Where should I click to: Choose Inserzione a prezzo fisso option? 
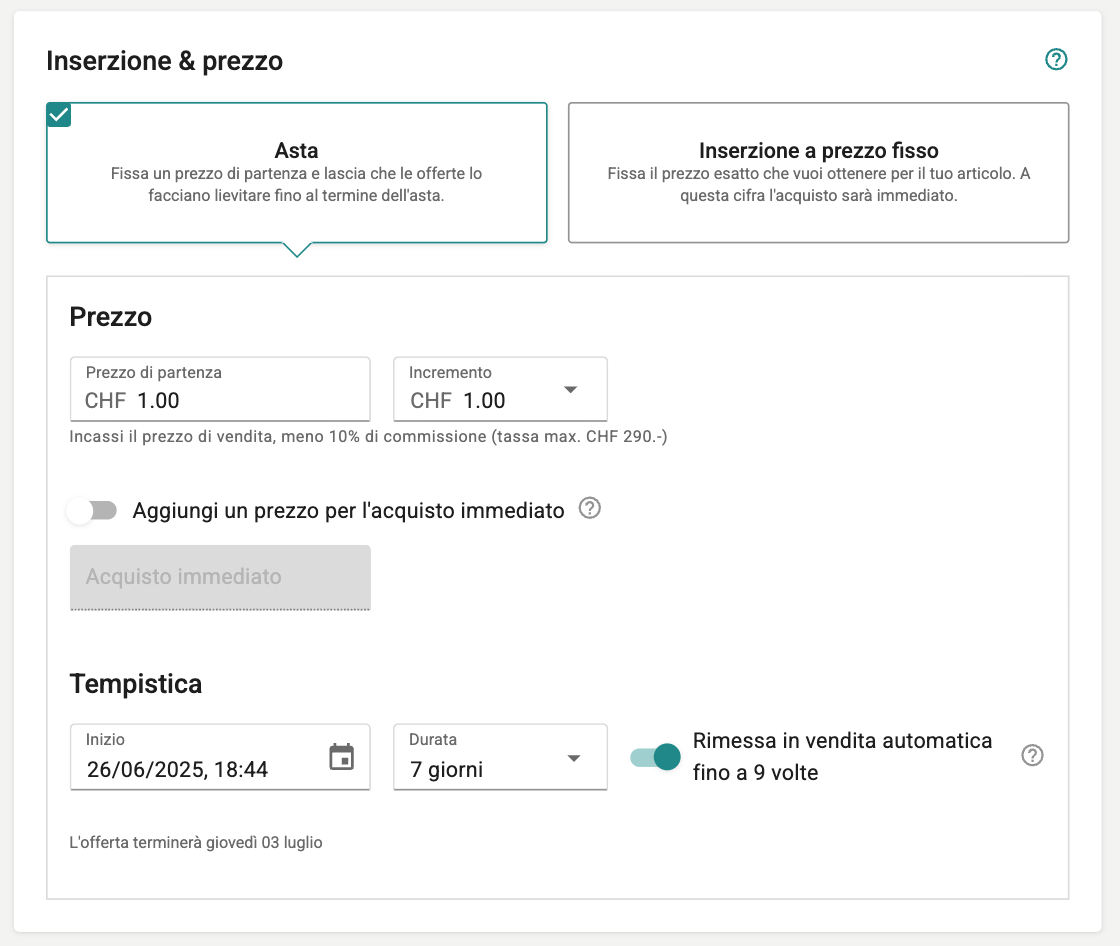[819, 173]
